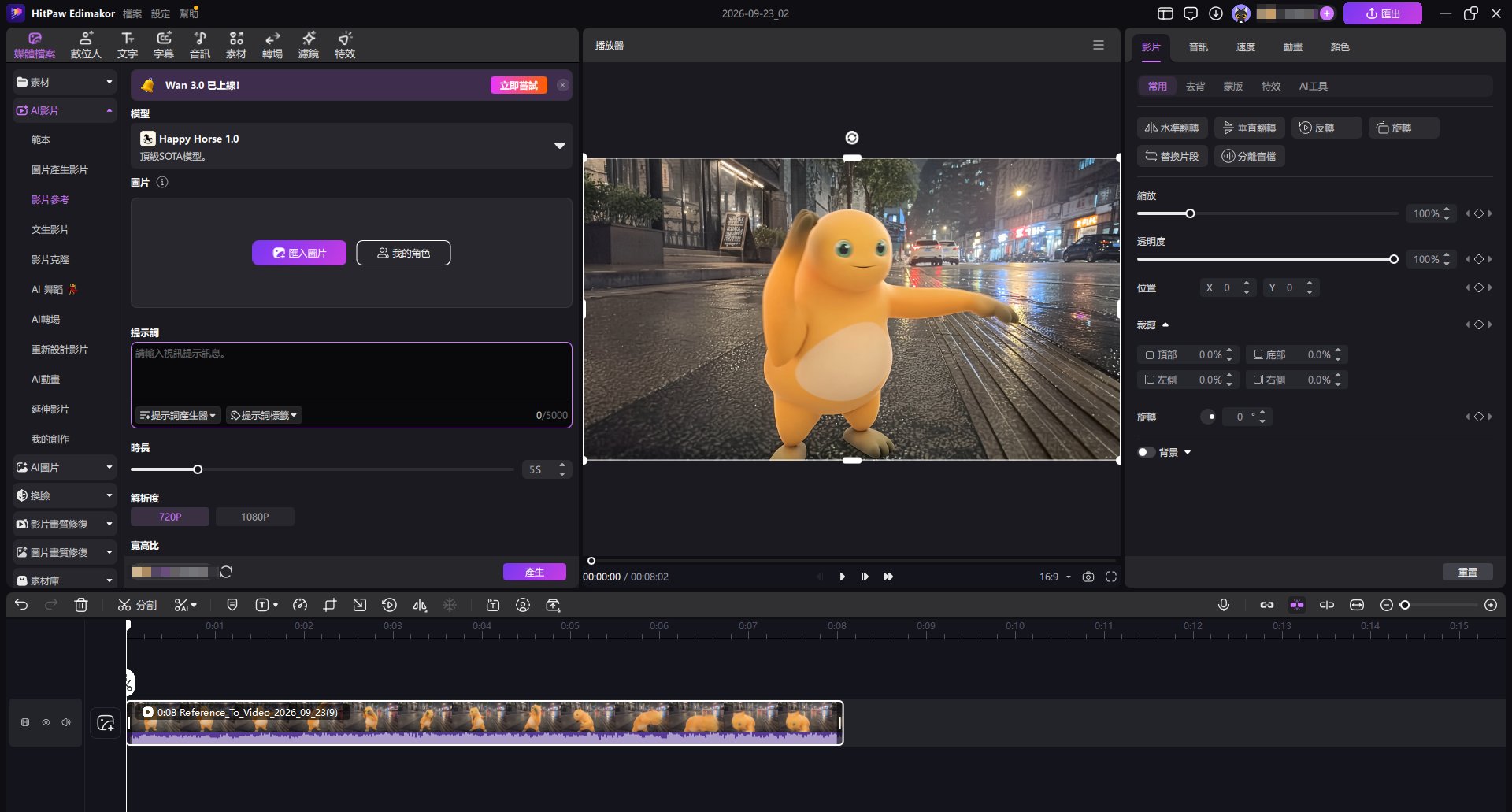Click the 透明度 opacity slider handle

tap(1394, 259)
